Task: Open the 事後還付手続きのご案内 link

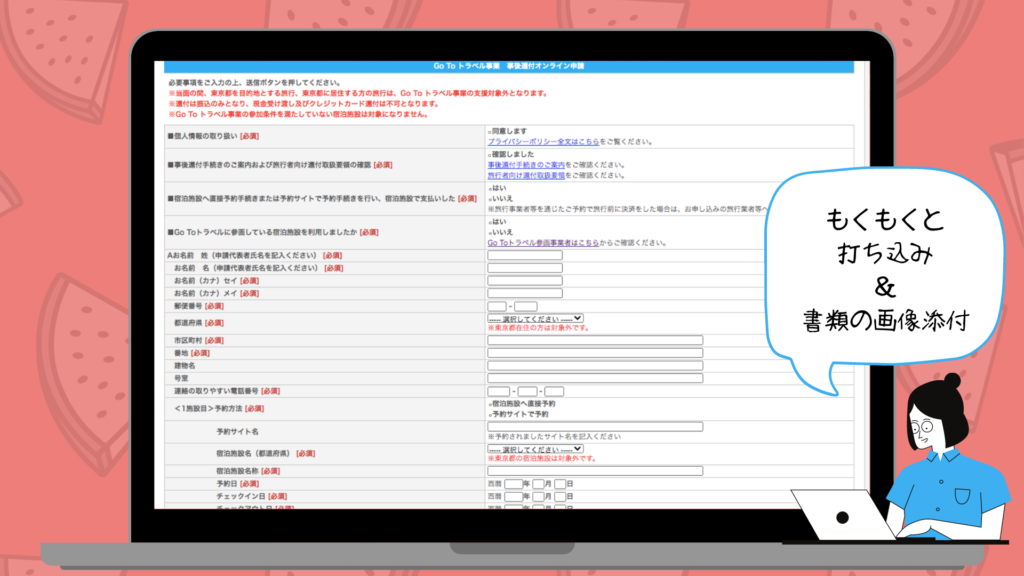Action: coord(526,165)
